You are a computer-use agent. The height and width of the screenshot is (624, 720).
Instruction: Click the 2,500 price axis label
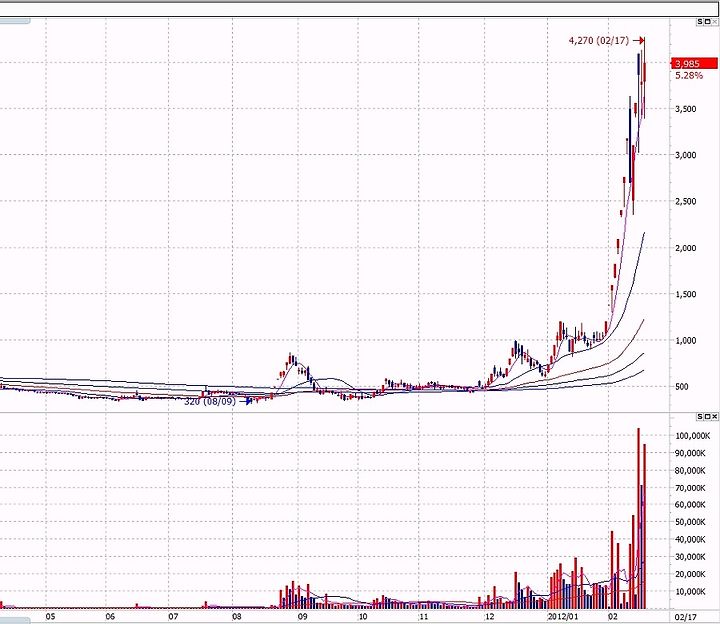(x=686, y=201)
